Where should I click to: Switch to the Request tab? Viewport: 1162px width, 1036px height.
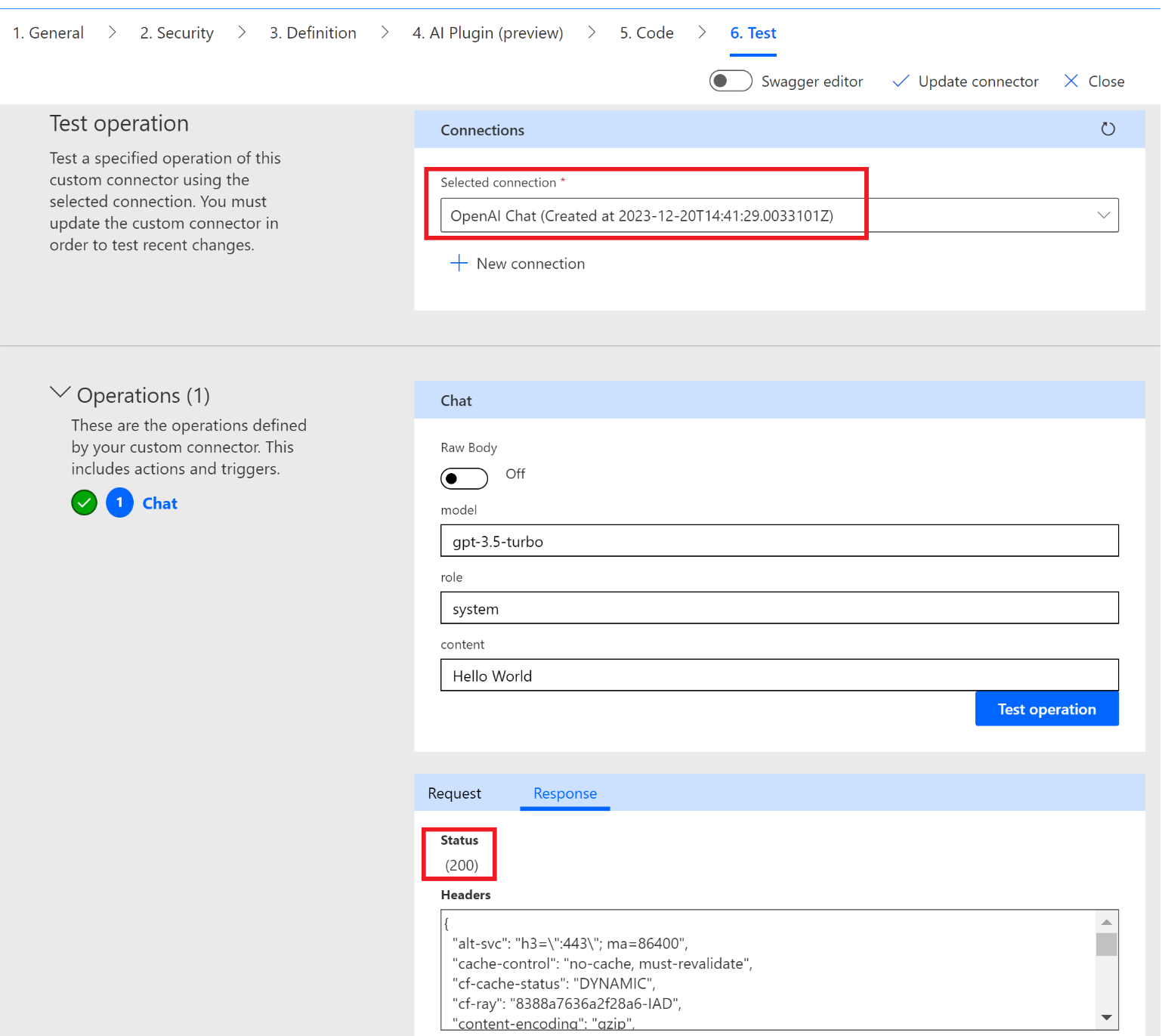pyautogui.click(x=454, y=793)
